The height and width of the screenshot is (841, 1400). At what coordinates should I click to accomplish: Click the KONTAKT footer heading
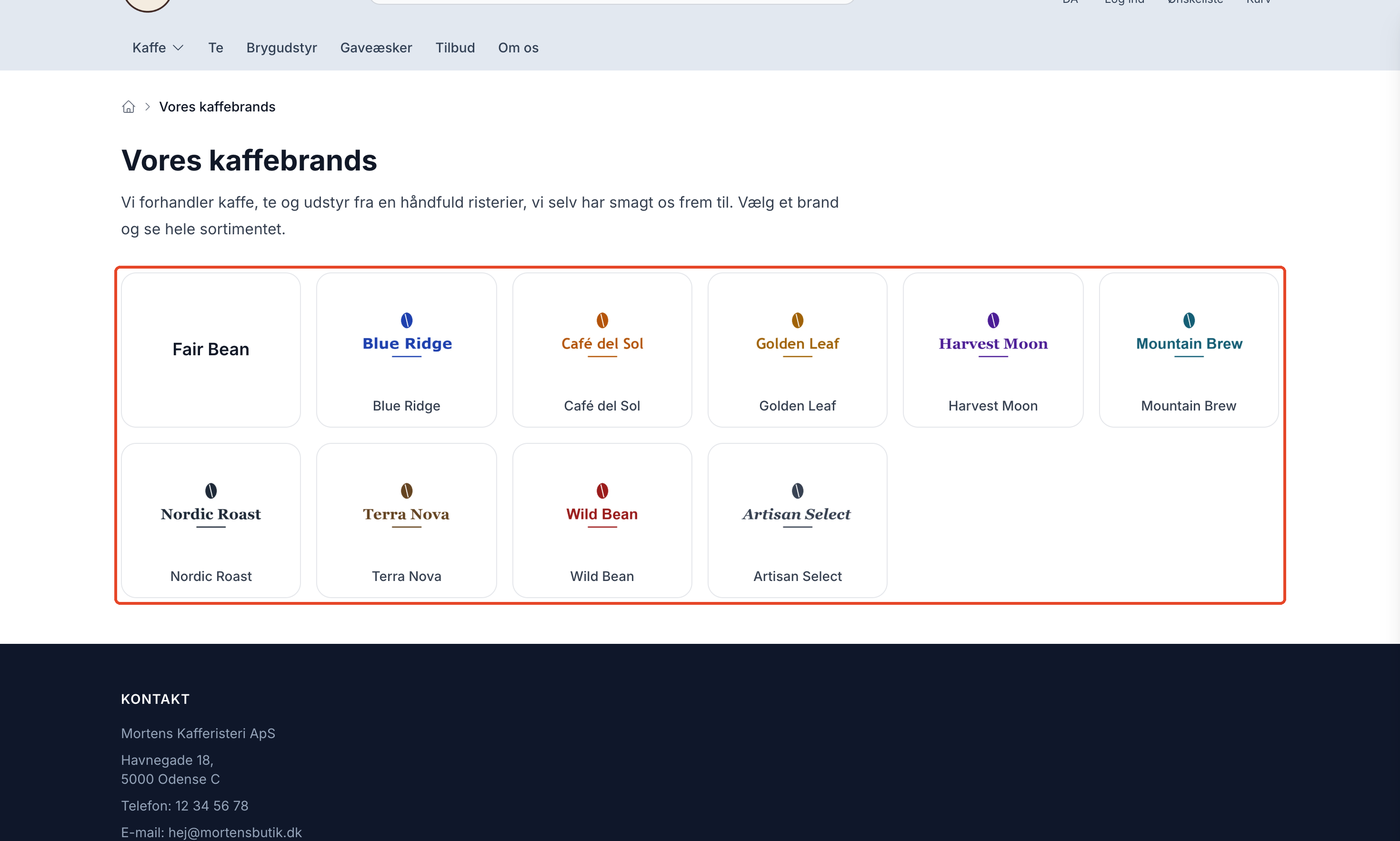(x=155, y=699)
